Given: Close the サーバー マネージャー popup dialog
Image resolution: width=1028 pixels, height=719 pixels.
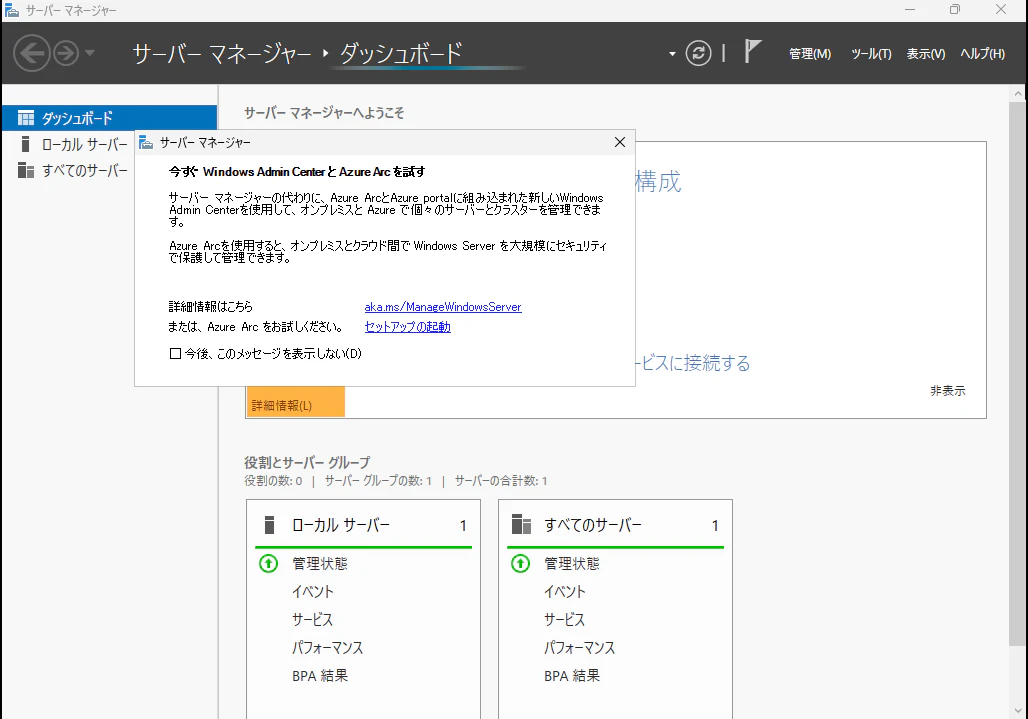Looking at the screenshot, I should pos(620,142).
